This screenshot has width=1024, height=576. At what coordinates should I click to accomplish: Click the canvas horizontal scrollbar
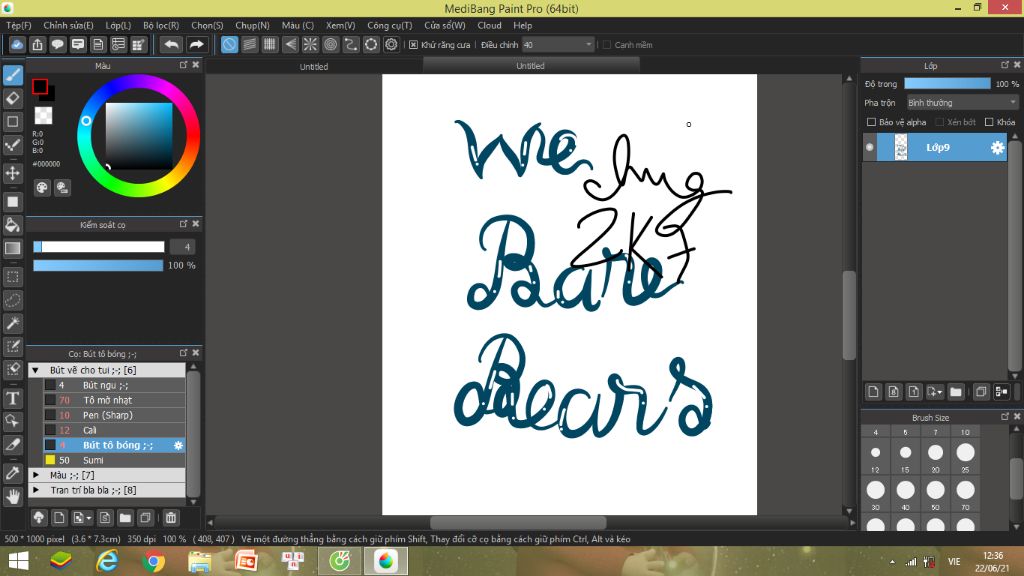[x=518, y=522]
